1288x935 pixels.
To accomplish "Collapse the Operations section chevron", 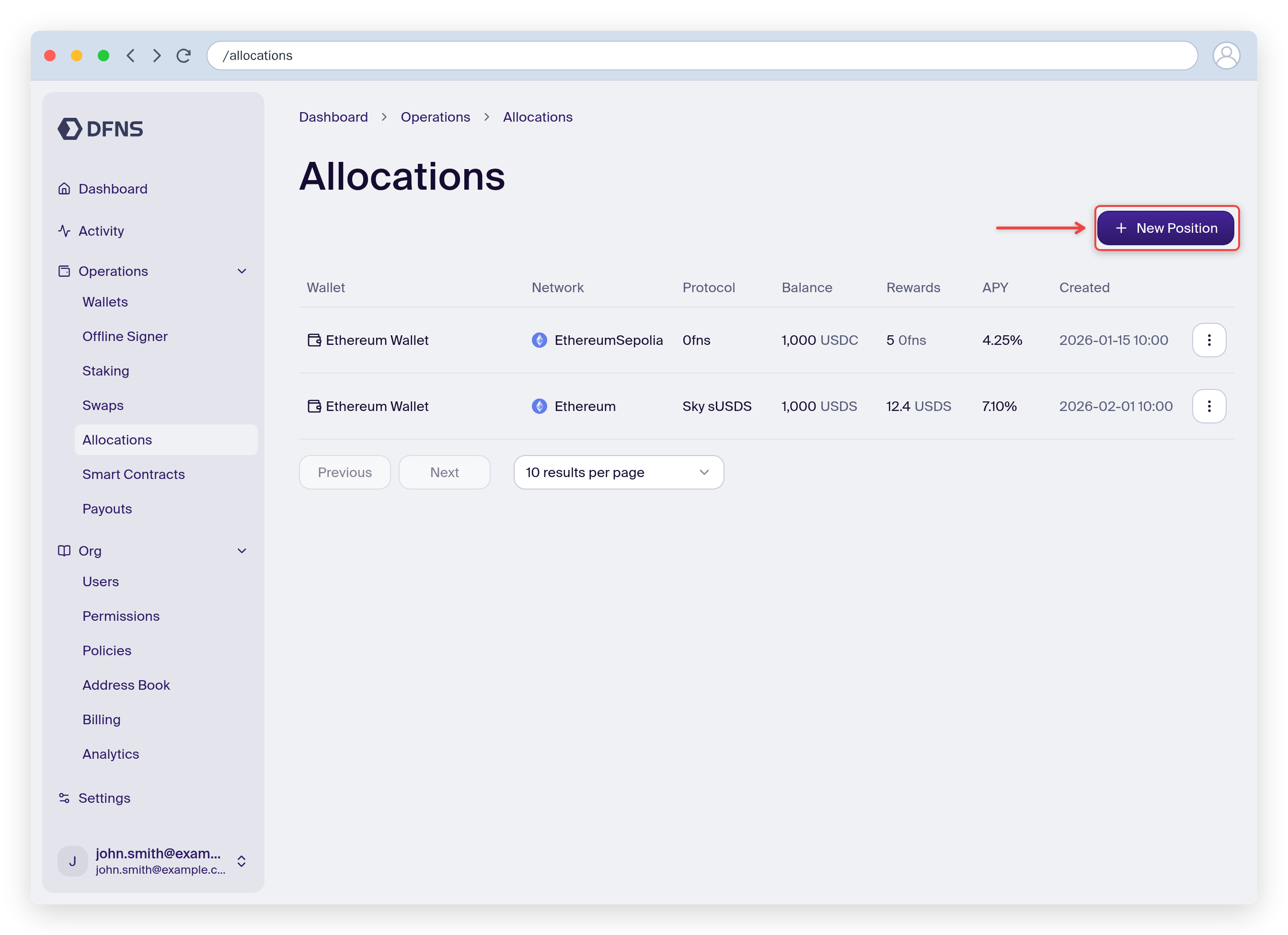I will coord(242,271).
